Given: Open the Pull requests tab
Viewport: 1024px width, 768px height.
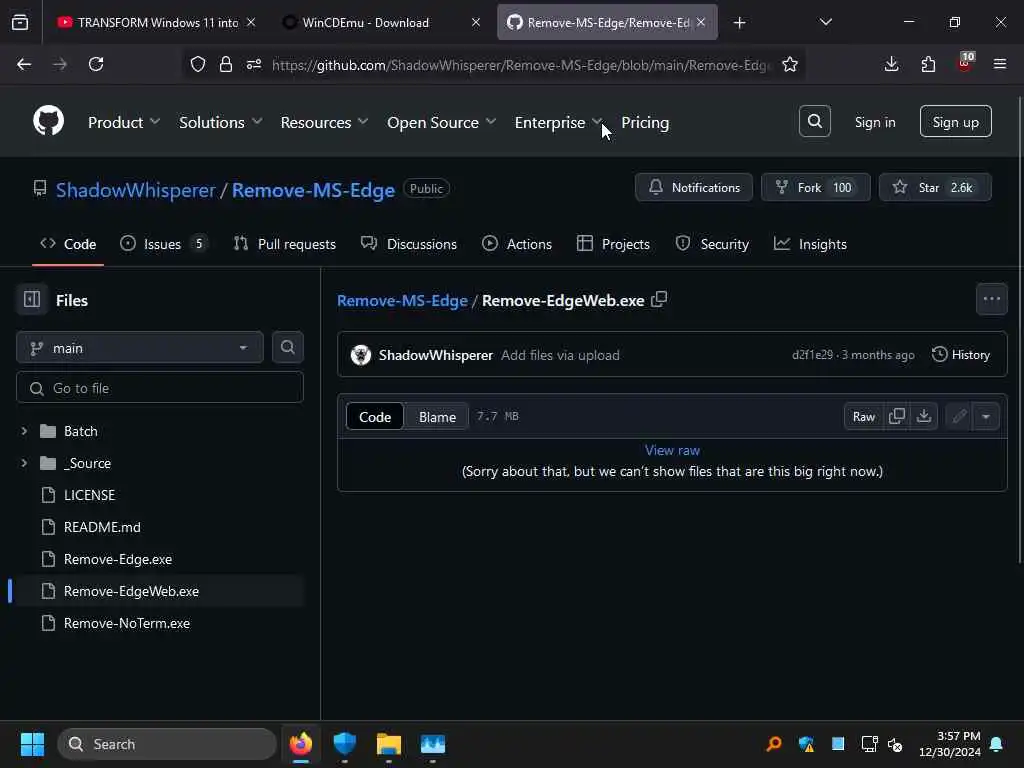Looking at the screenshot, I should tap(285, 244).
